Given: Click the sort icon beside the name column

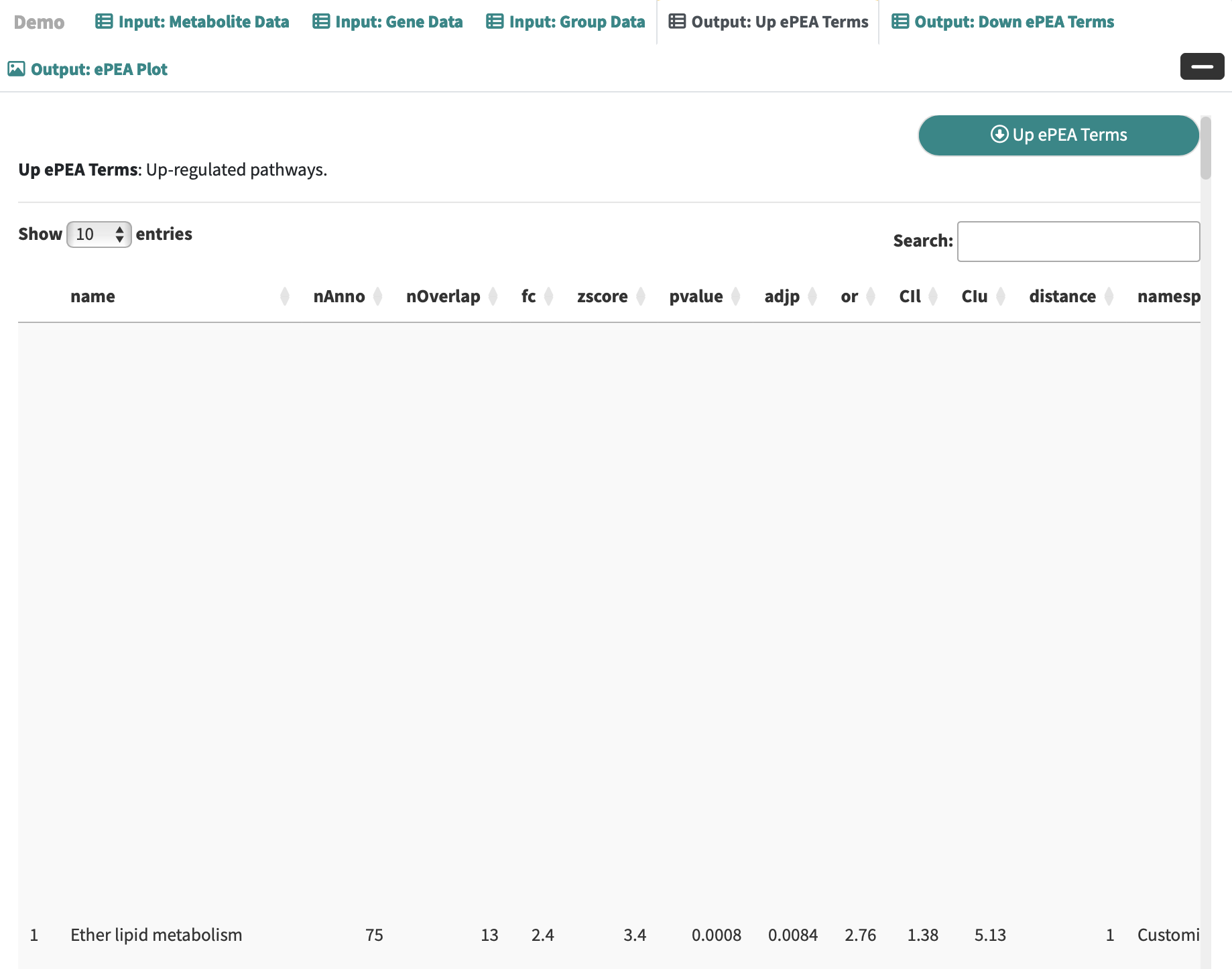Looking at the screenshot, I should (x=284, y=296).
